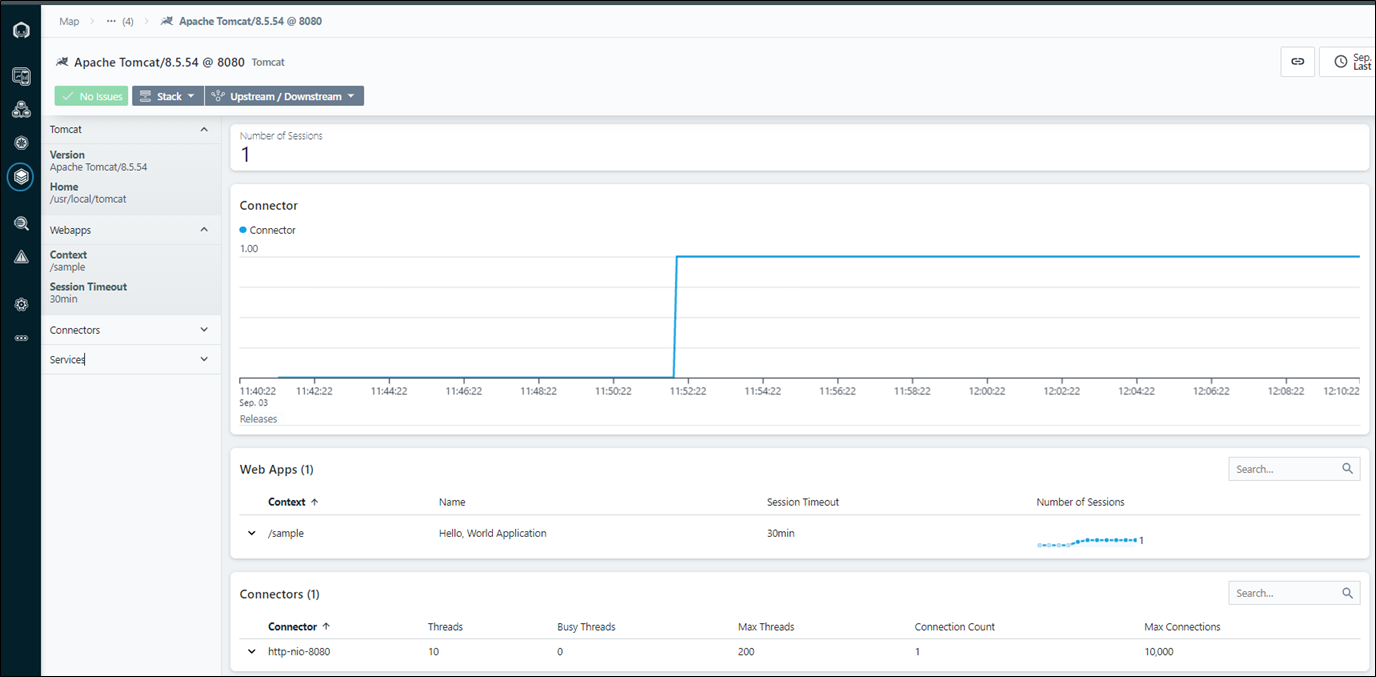The image size is (1376, 677).
Task: Open Websites & Mobile Apps sidebar icon
Action: (x=21, y=76)
